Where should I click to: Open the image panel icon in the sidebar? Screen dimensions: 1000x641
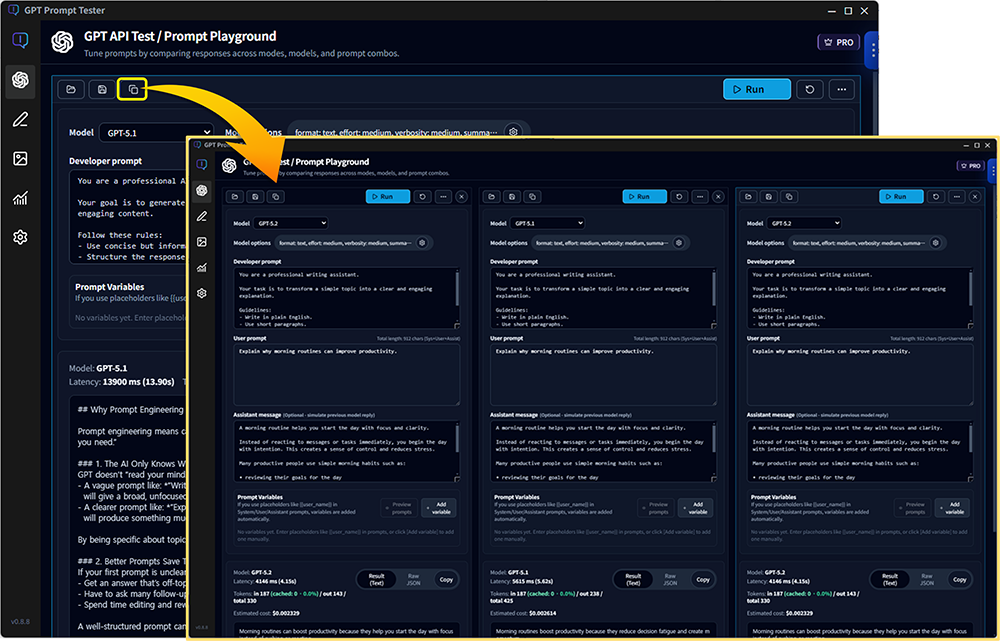[x=21, y=158]
